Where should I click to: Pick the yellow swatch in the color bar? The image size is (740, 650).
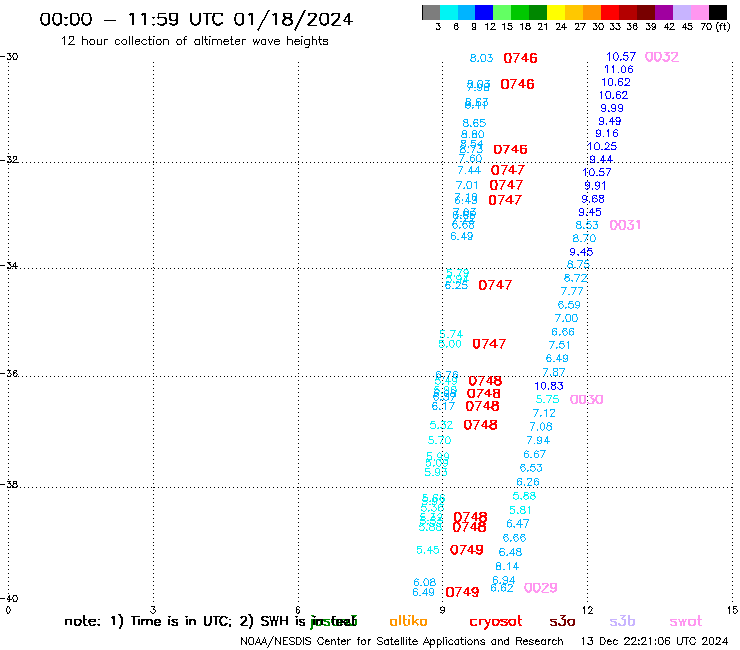tap(556, 12)
